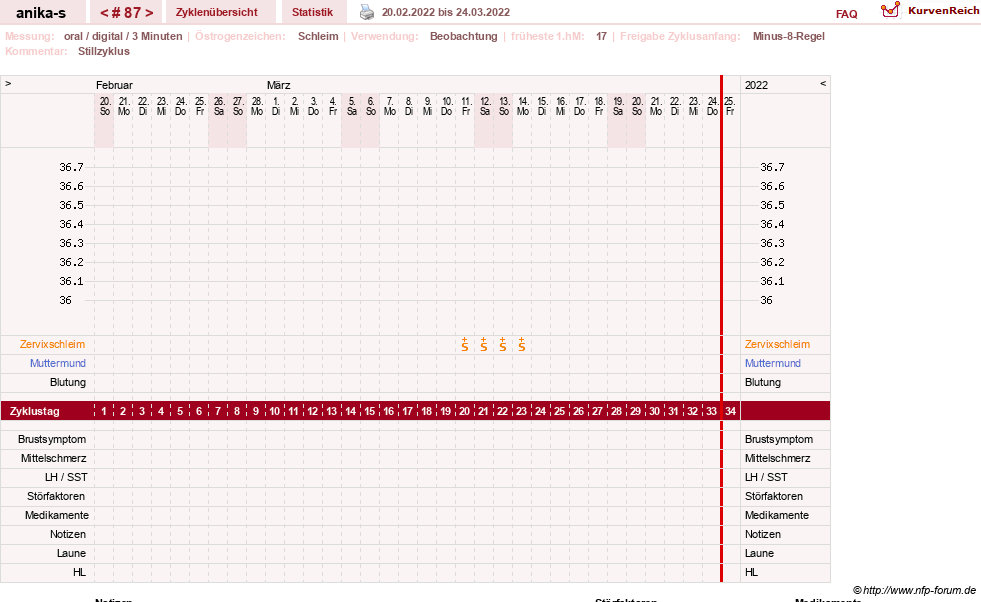981x602 pixels.
Task: Click the Schleim Östrogenzeichen value
Action: click(318, 36)
